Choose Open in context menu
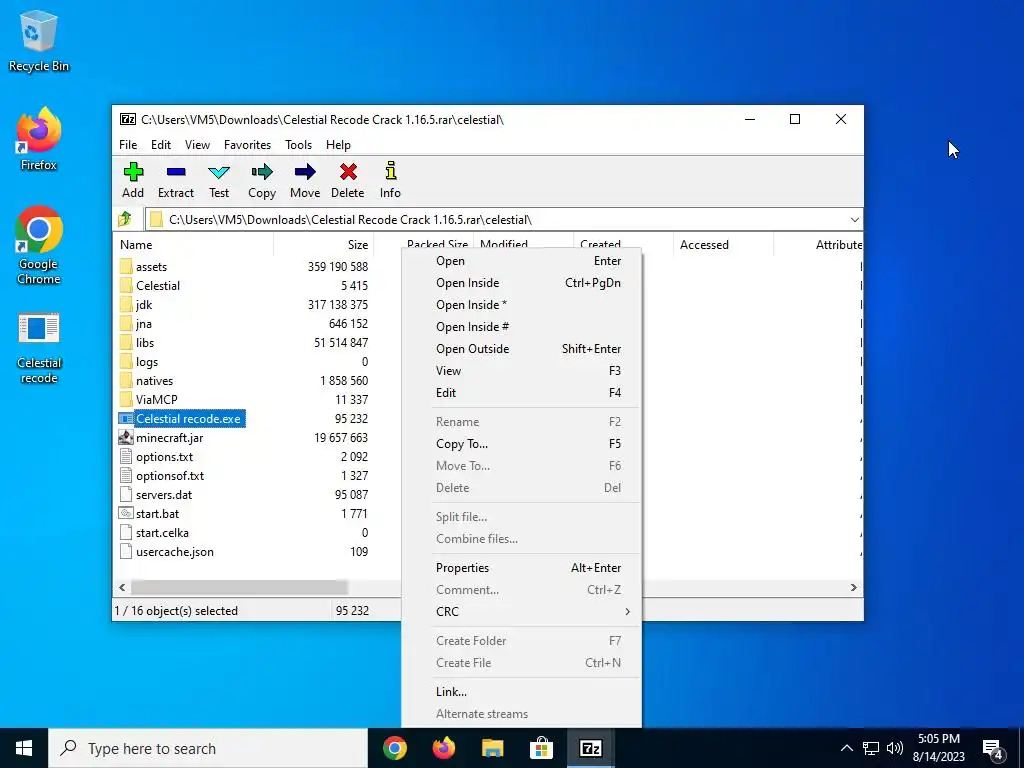The image size is (1024, 768). click(522, 261)
